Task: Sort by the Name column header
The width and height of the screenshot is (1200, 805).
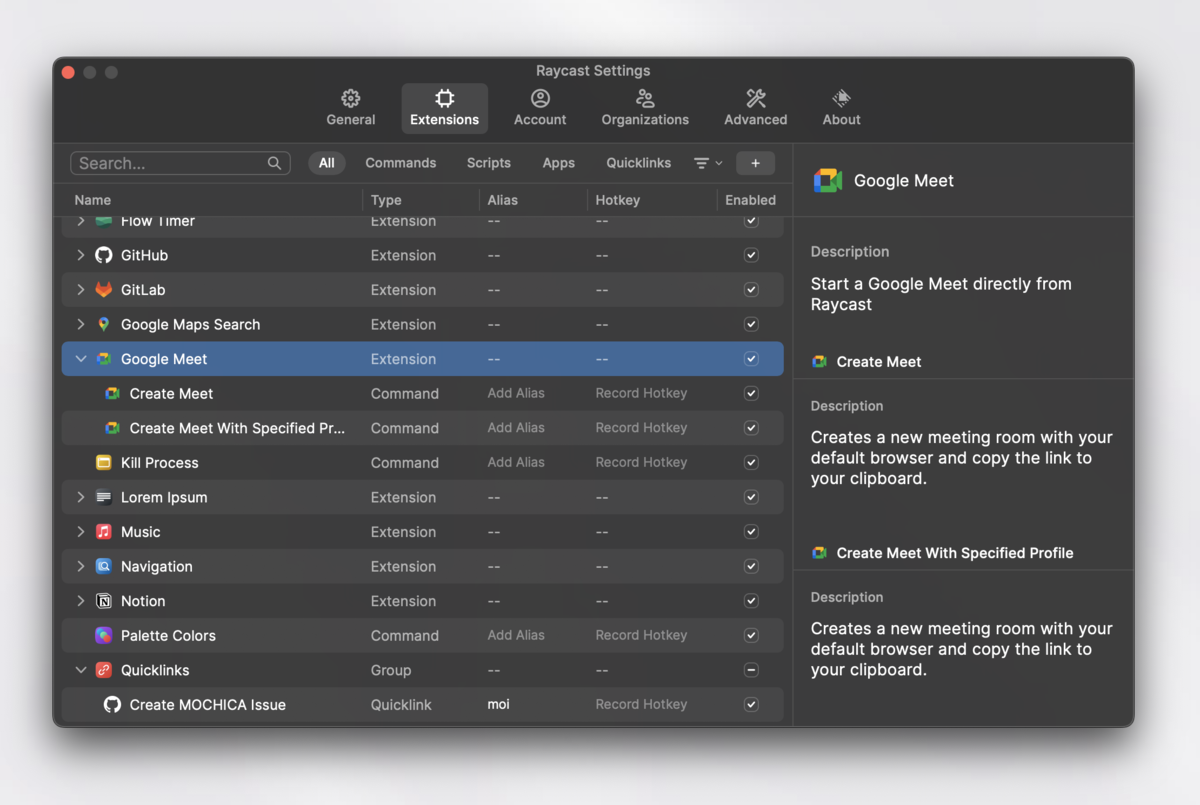Action: (x=93, y=200)
